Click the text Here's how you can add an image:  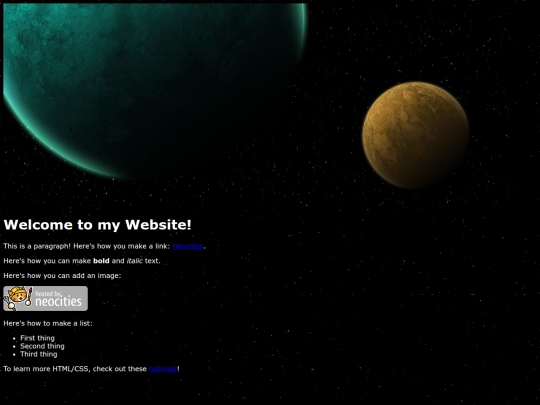62,276
